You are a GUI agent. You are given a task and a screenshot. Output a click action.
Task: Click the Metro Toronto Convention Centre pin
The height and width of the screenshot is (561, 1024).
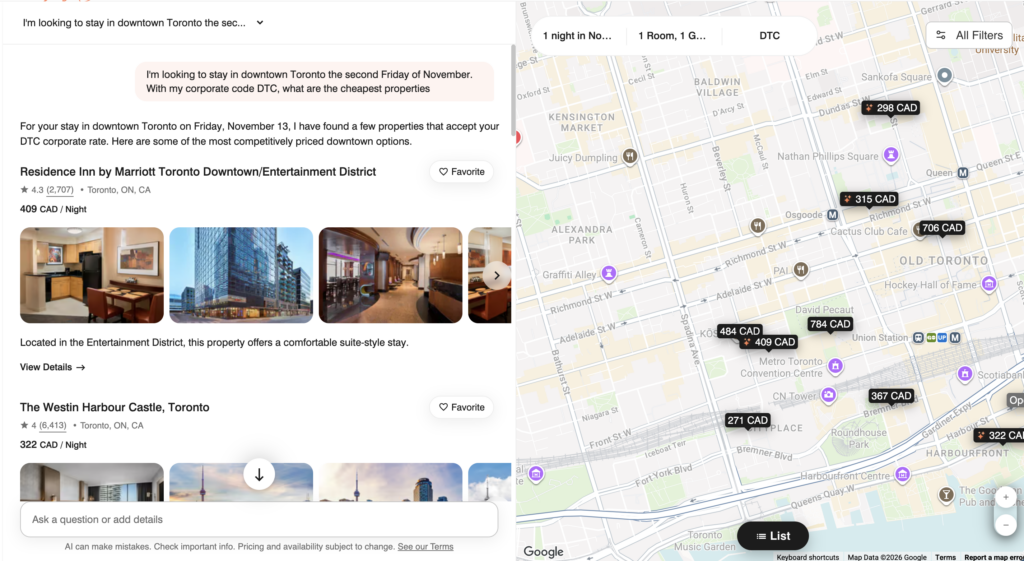coord(835,366)
